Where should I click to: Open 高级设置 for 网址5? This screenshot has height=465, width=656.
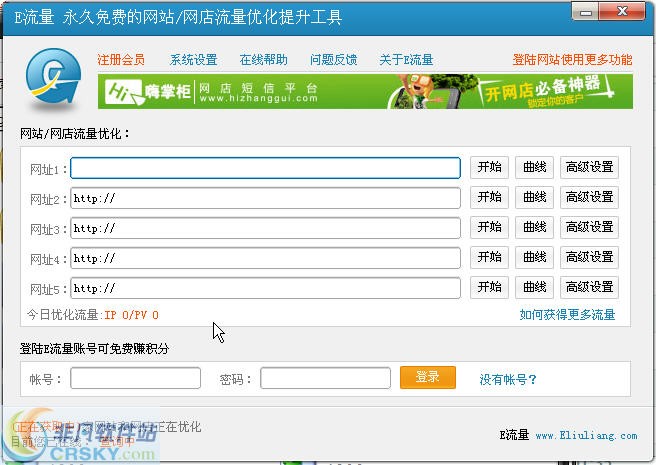(x=589, y=287)
